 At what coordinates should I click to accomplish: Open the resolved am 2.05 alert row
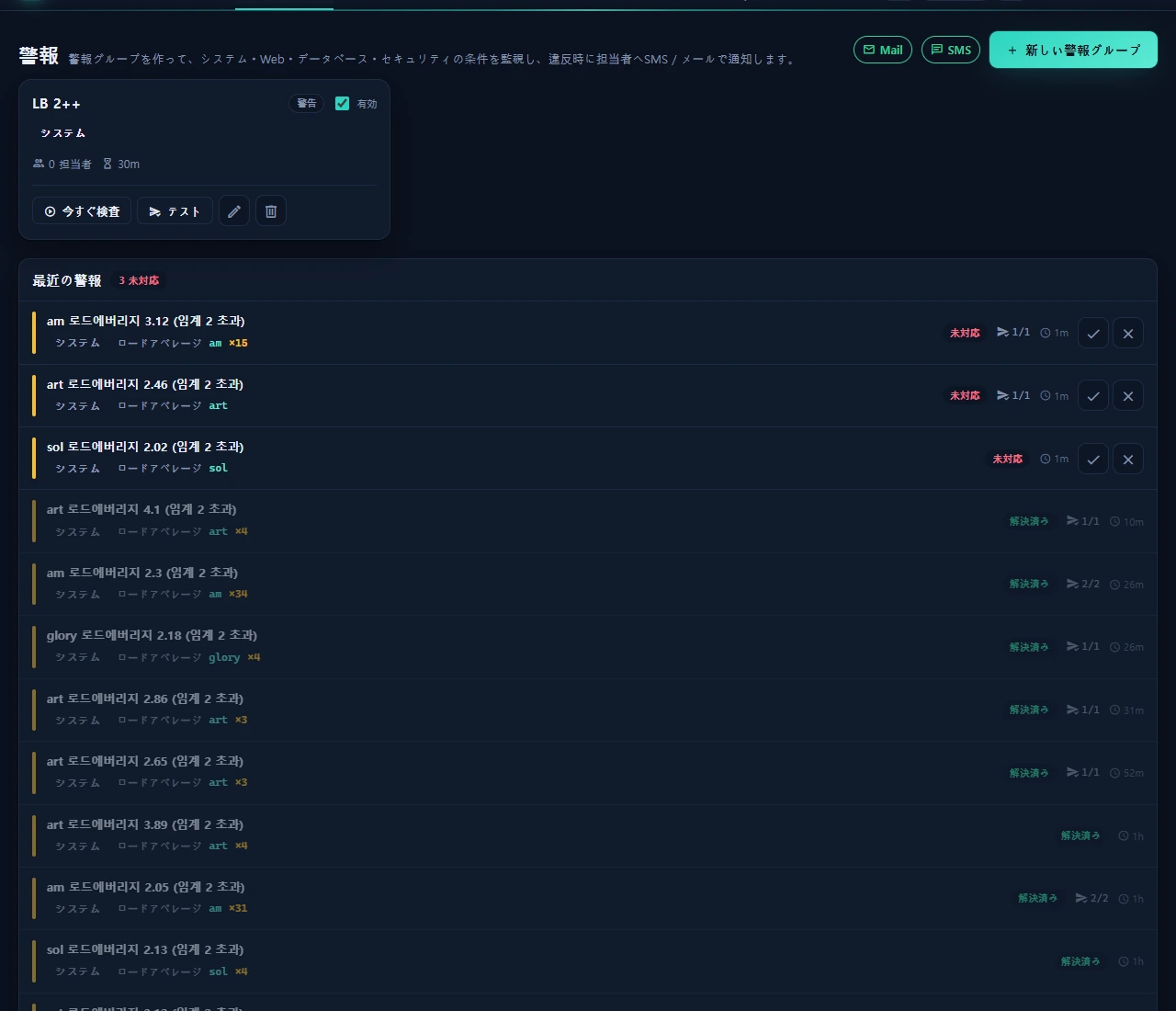(x=588, y=898)
